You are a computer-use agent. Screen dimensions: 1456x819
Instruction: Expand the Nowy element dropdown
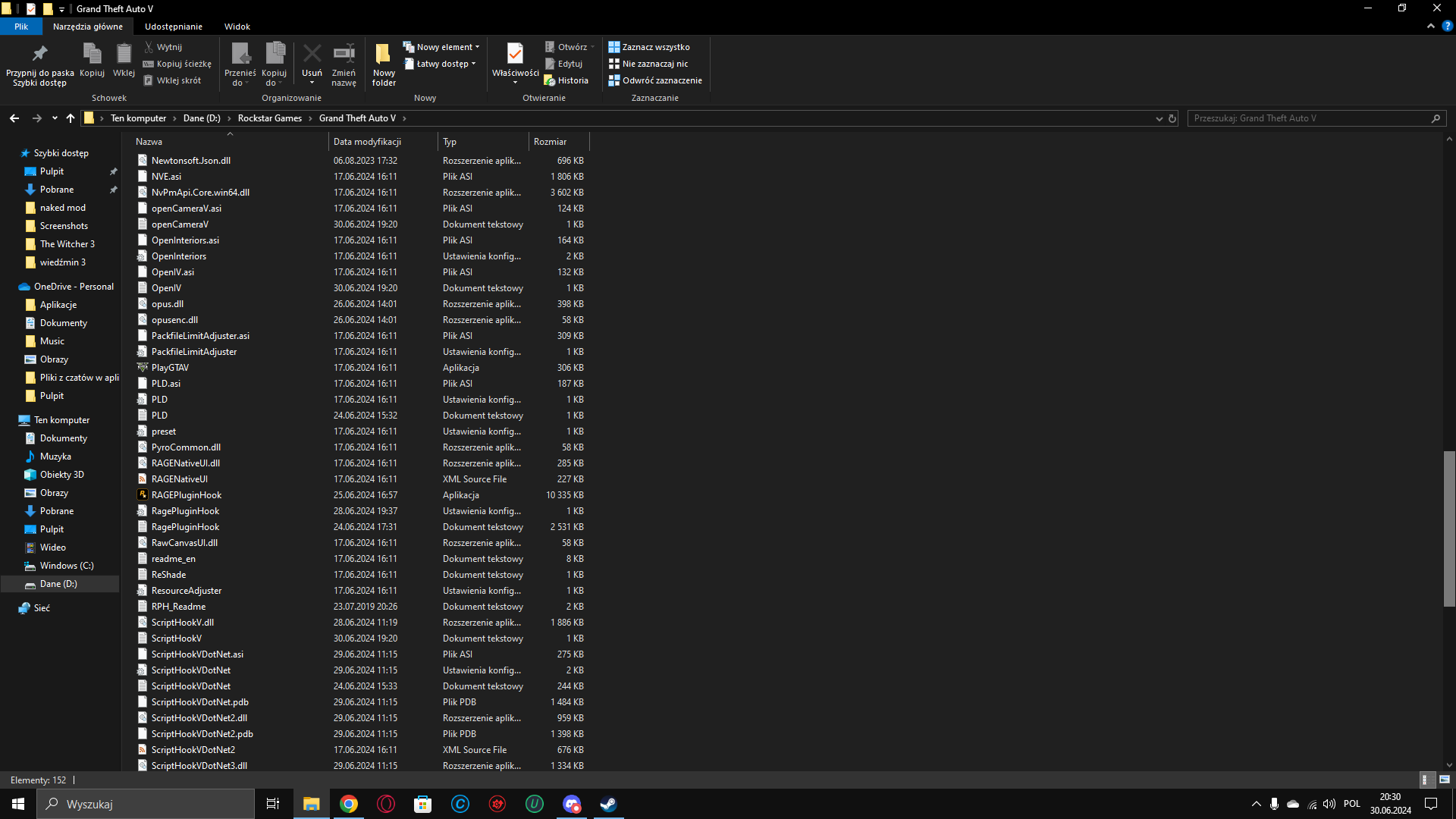click(442, 47)
